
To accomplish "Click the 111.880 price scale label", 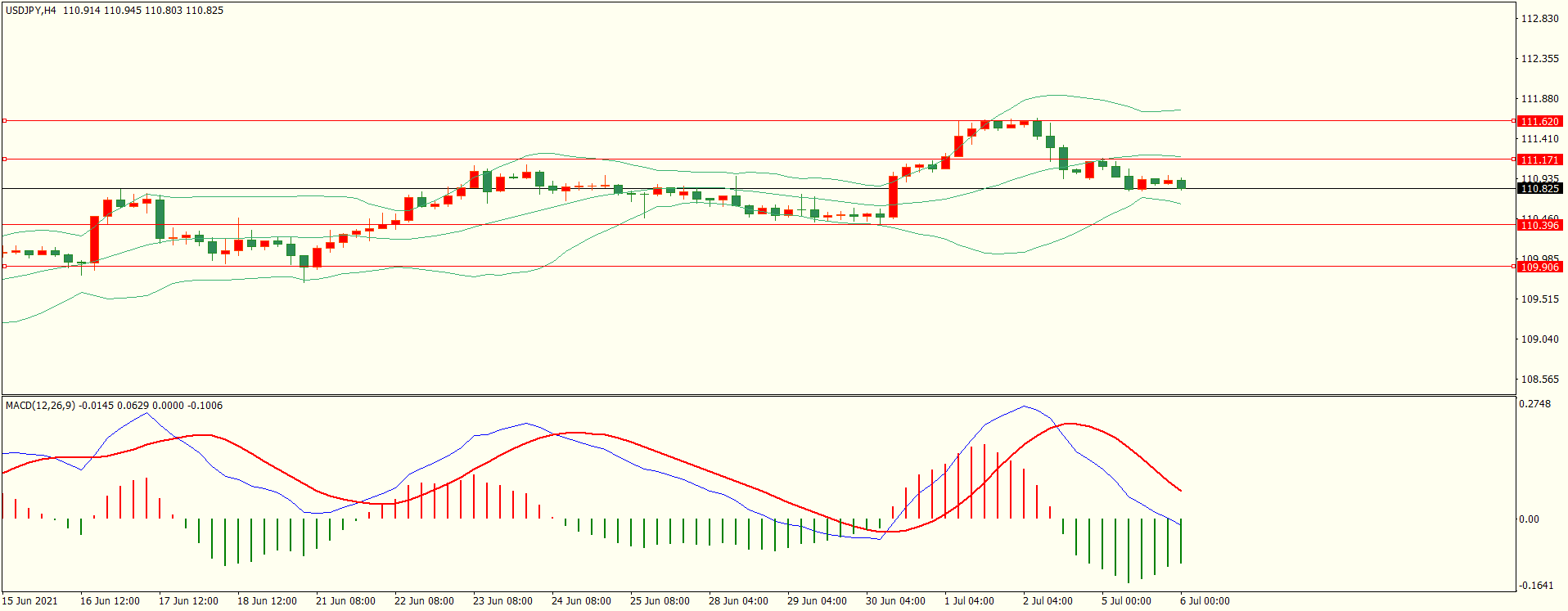I will pos(1539,99).
